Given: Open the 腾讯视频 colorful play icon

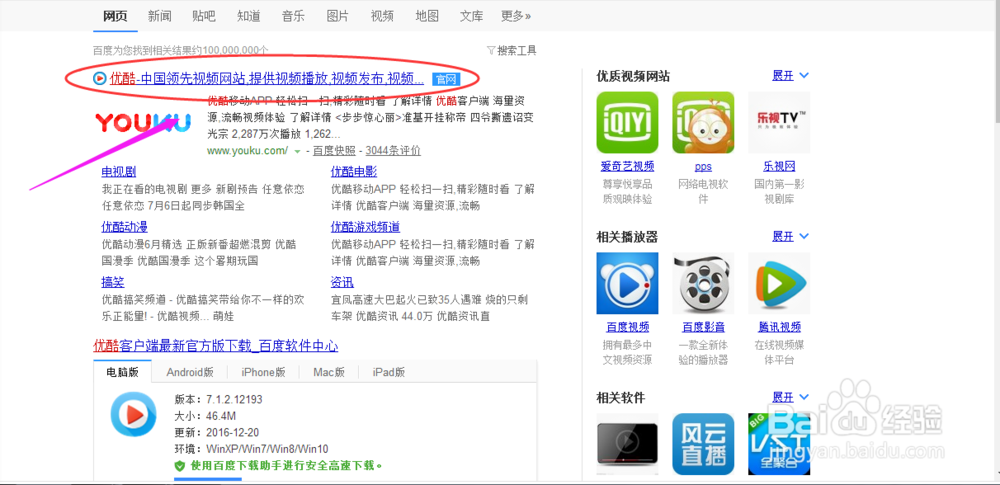Looking at the screenshot, I should pos(779,283).
